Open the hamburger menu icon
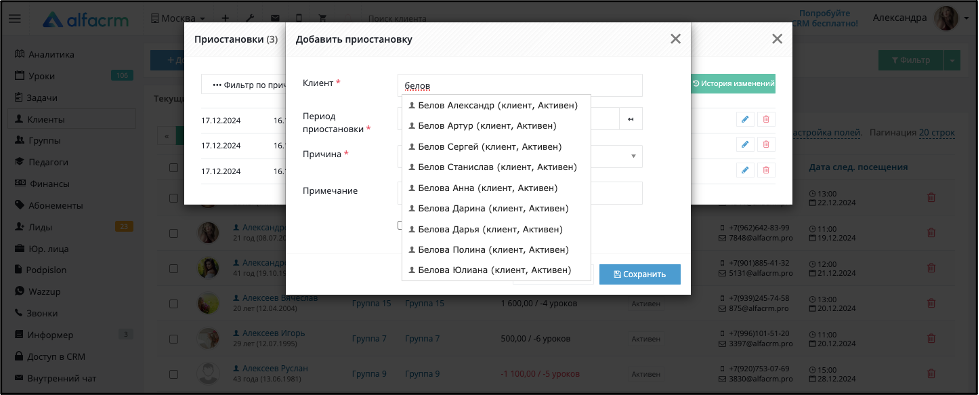Viewport: 979px width, 395px height. pyautogui.click(x=15, y=19)
